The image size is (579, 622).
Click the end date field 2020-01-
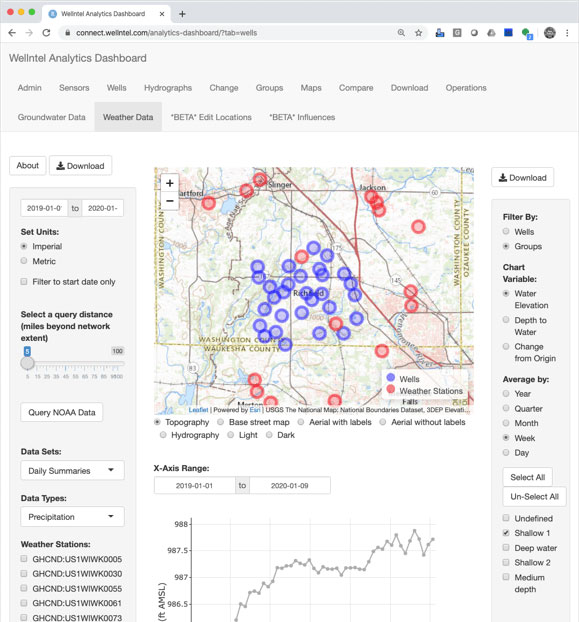tap(103, 208)
